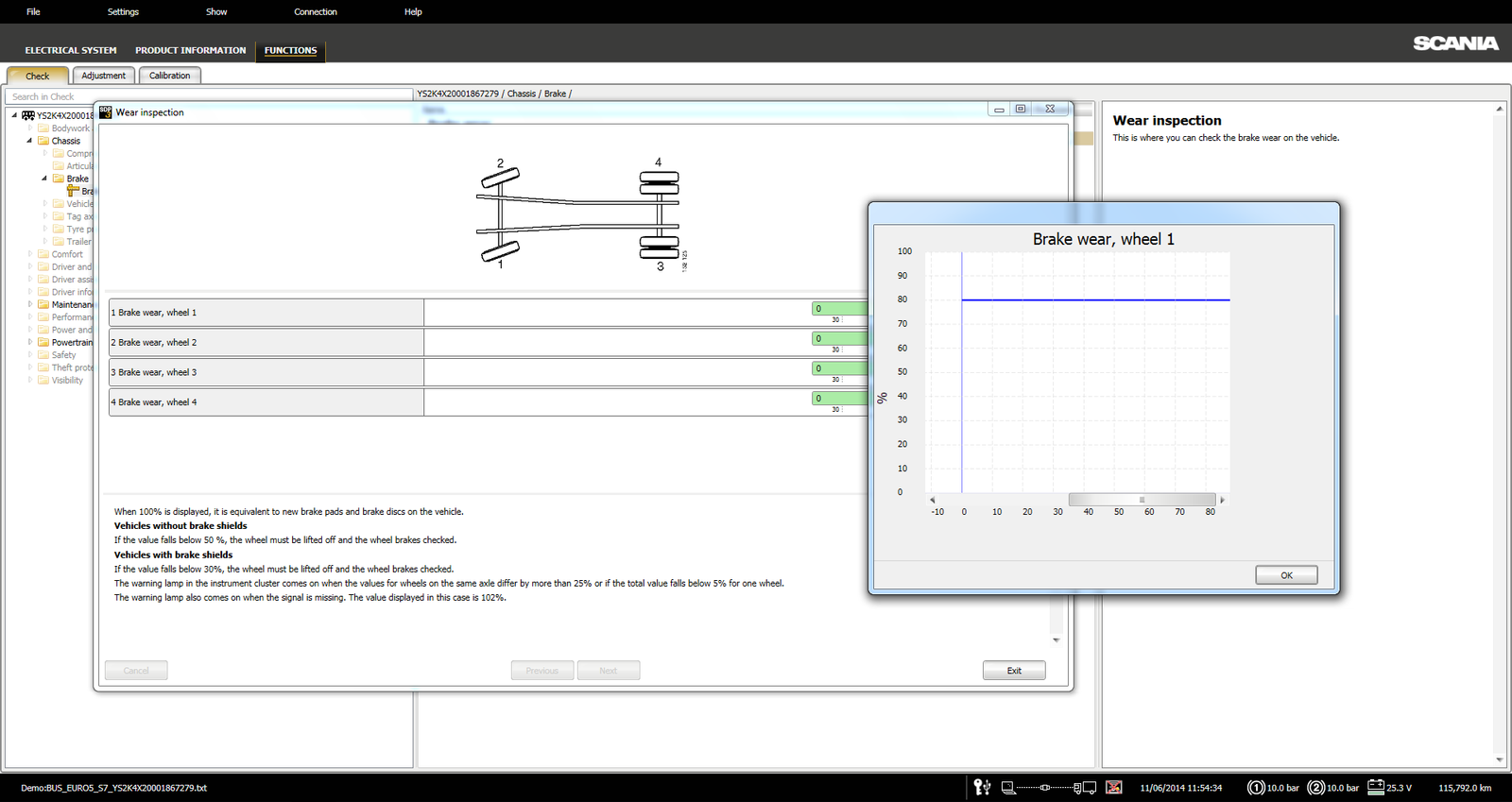Click the green wear bar for wheel 3
Viewport: 1512px width, 802px height.
(840, 368)
